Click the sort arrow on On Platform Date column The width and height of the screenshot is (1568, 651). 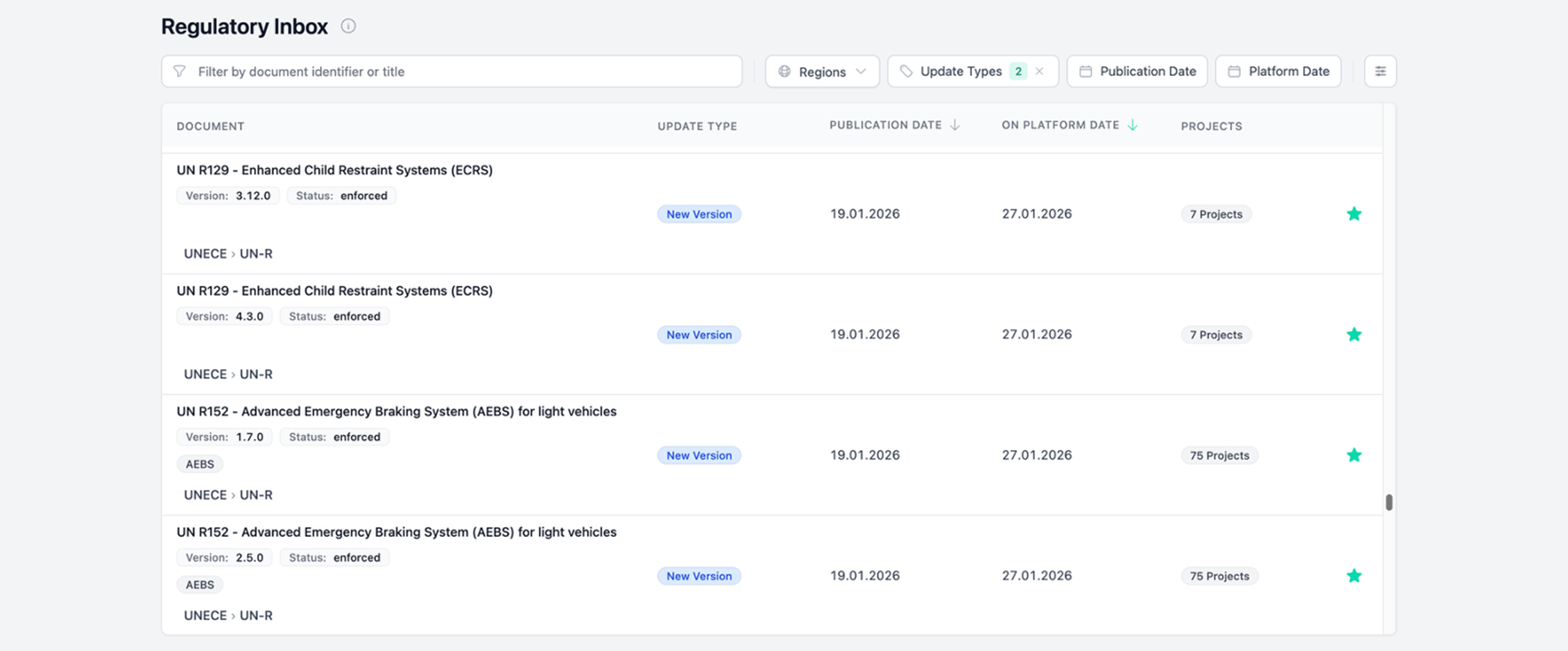(x=1132, y=125)
